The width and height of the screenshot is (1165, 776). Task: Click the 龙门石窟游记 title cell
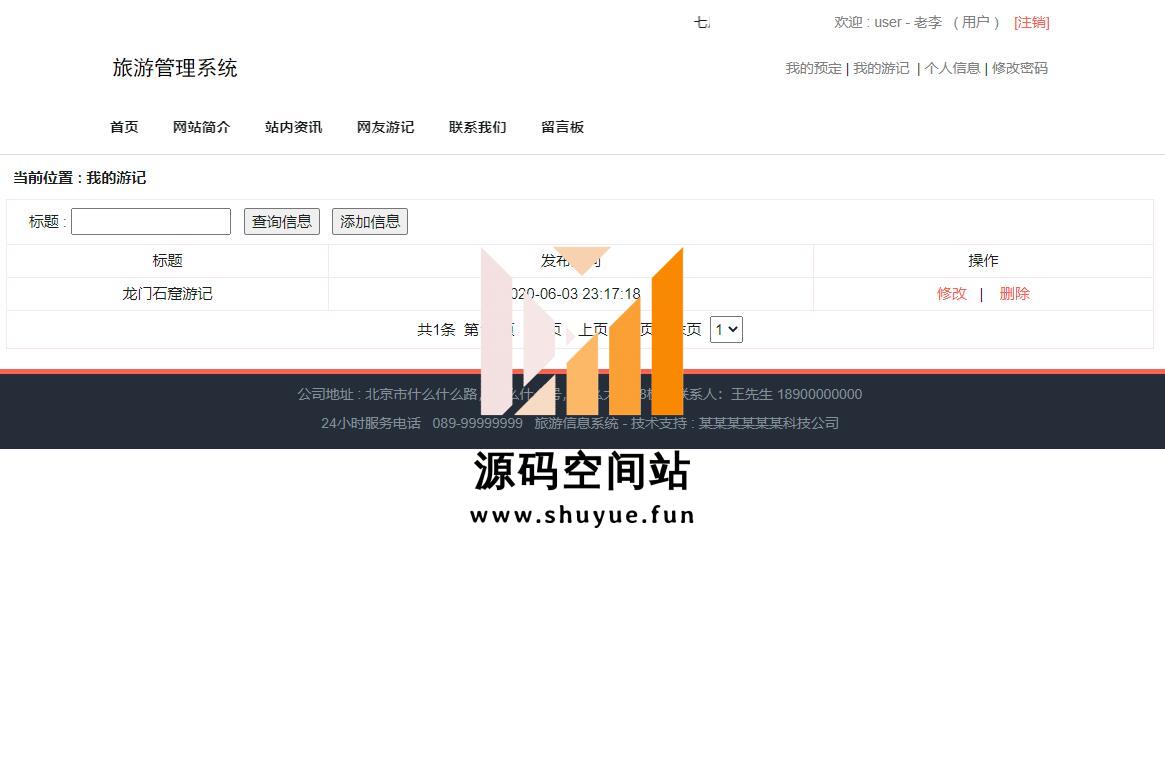[x=167, y=294]
